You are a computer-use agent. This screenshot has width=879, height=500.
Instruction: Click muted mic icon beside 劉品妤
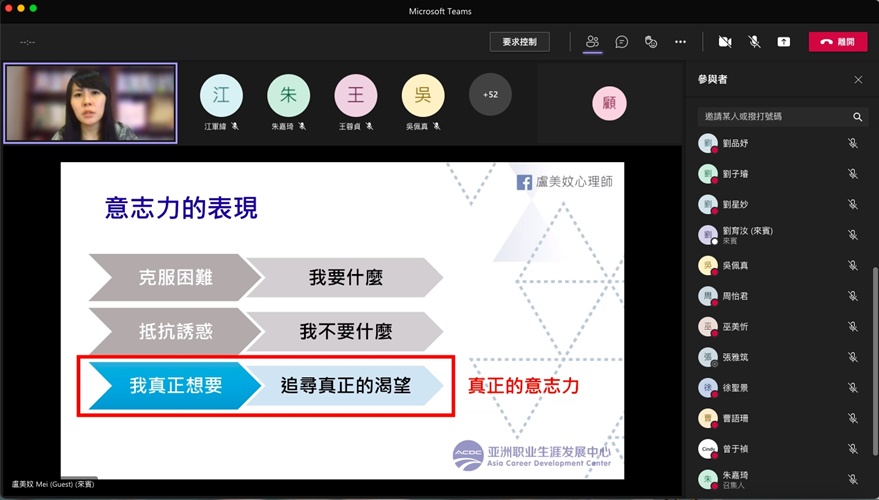click(x=853, y=144)
